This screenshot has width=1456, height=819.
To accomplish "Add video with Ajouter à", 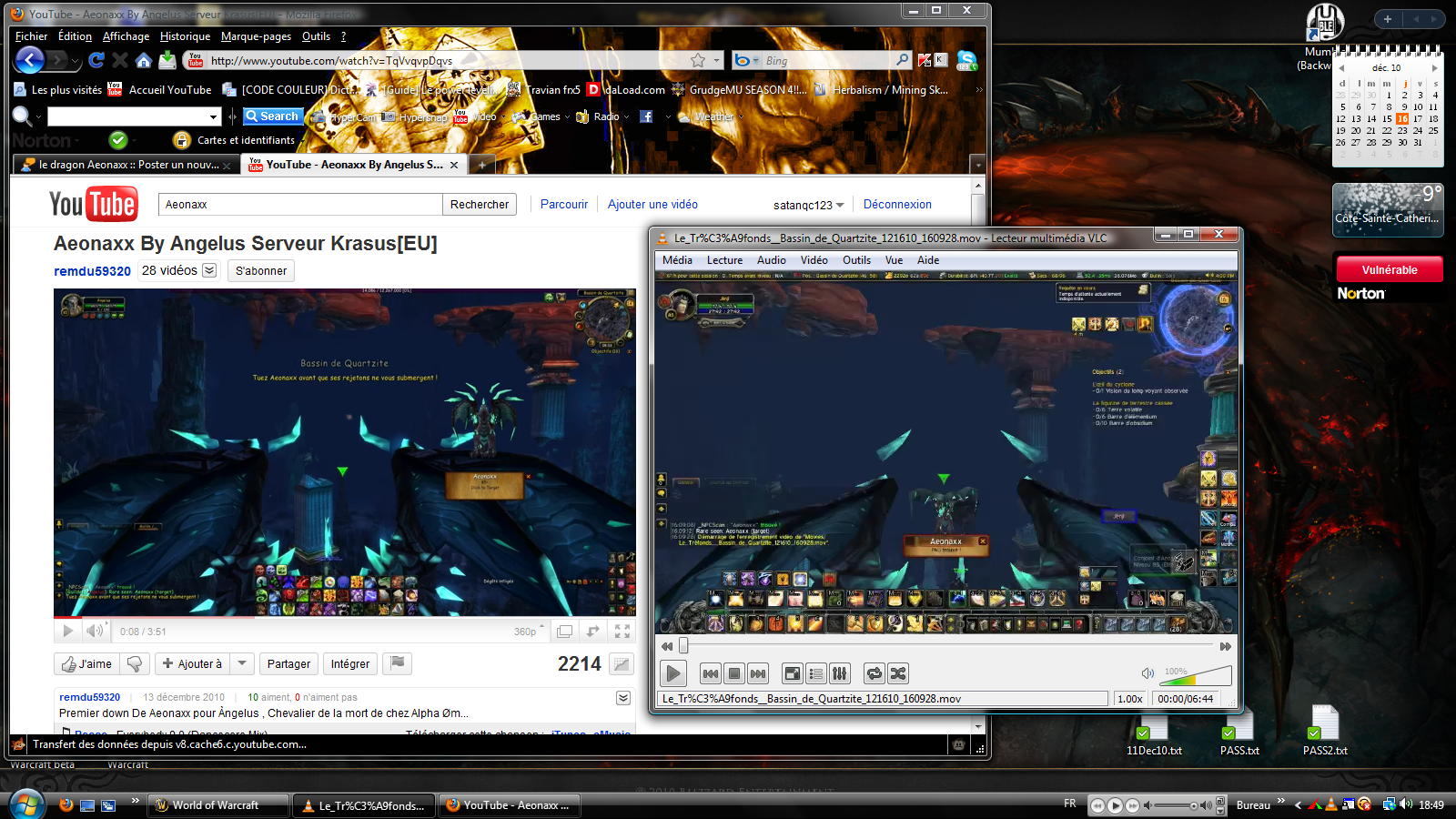I will tap(192, 664).
